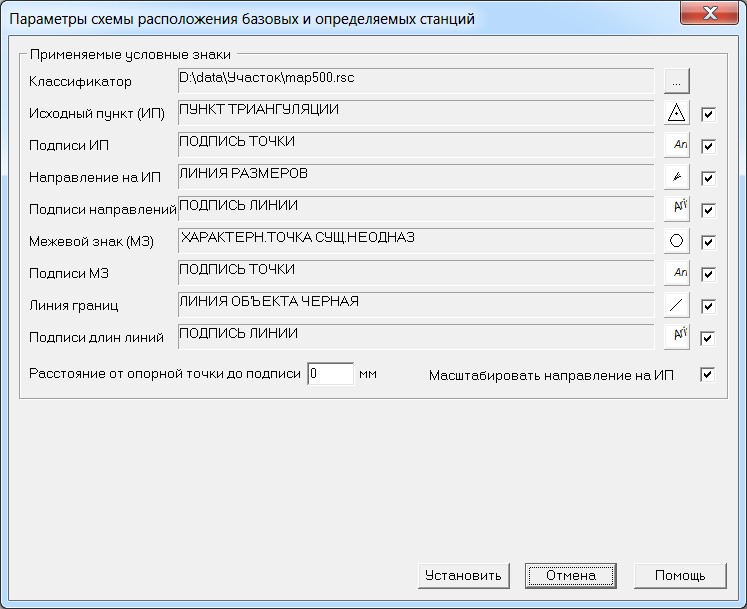Open classifier browse button with ellipsis

(x=677, y=81)
